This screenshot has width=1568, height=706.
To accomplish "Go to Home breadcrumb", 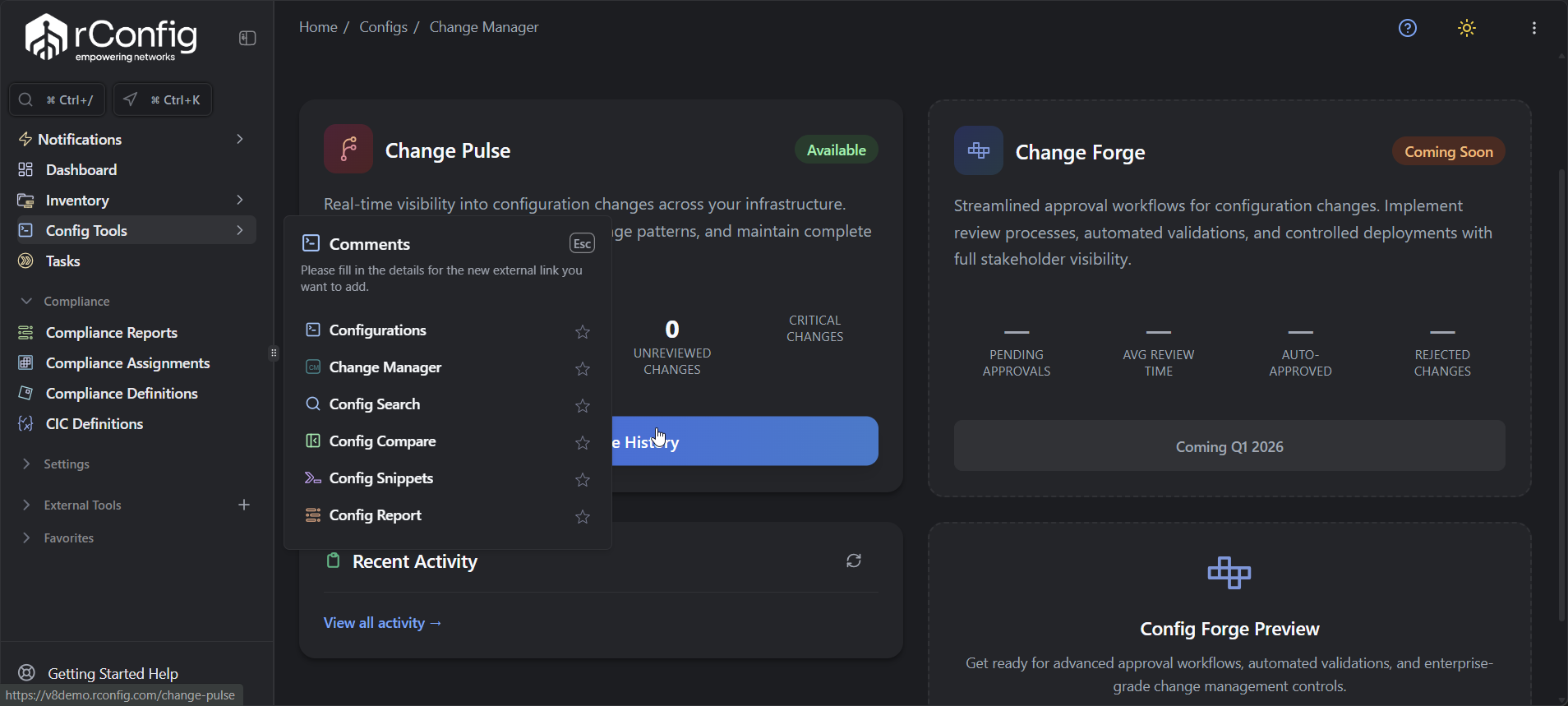I will (x=318, y=27).
